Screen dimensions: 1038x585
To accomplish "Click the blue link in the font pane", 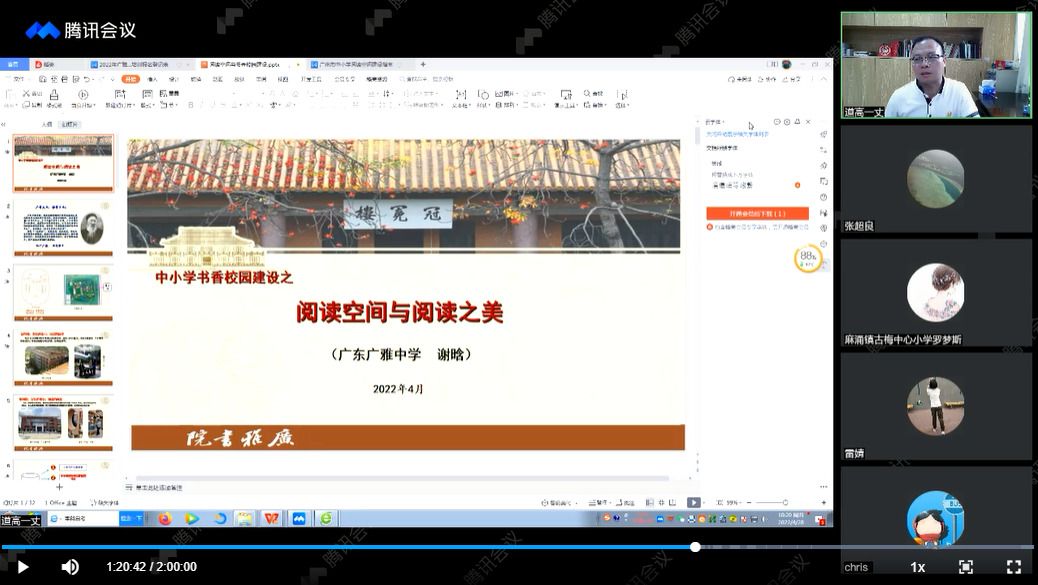I will pos(737,134).
